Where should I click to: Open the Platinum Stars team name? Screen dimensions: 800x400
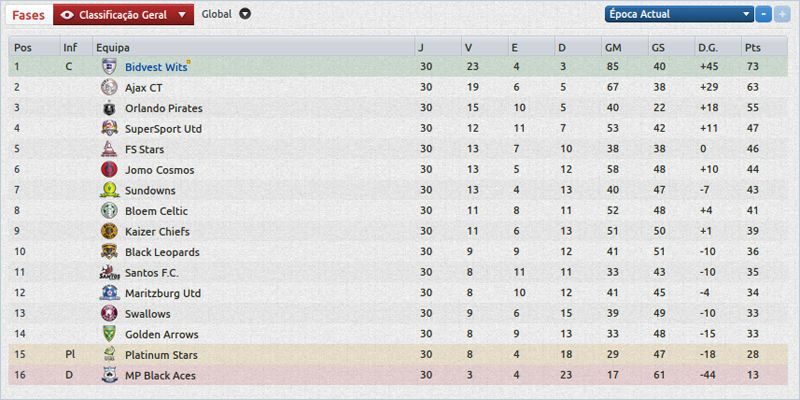coord(161,355)
